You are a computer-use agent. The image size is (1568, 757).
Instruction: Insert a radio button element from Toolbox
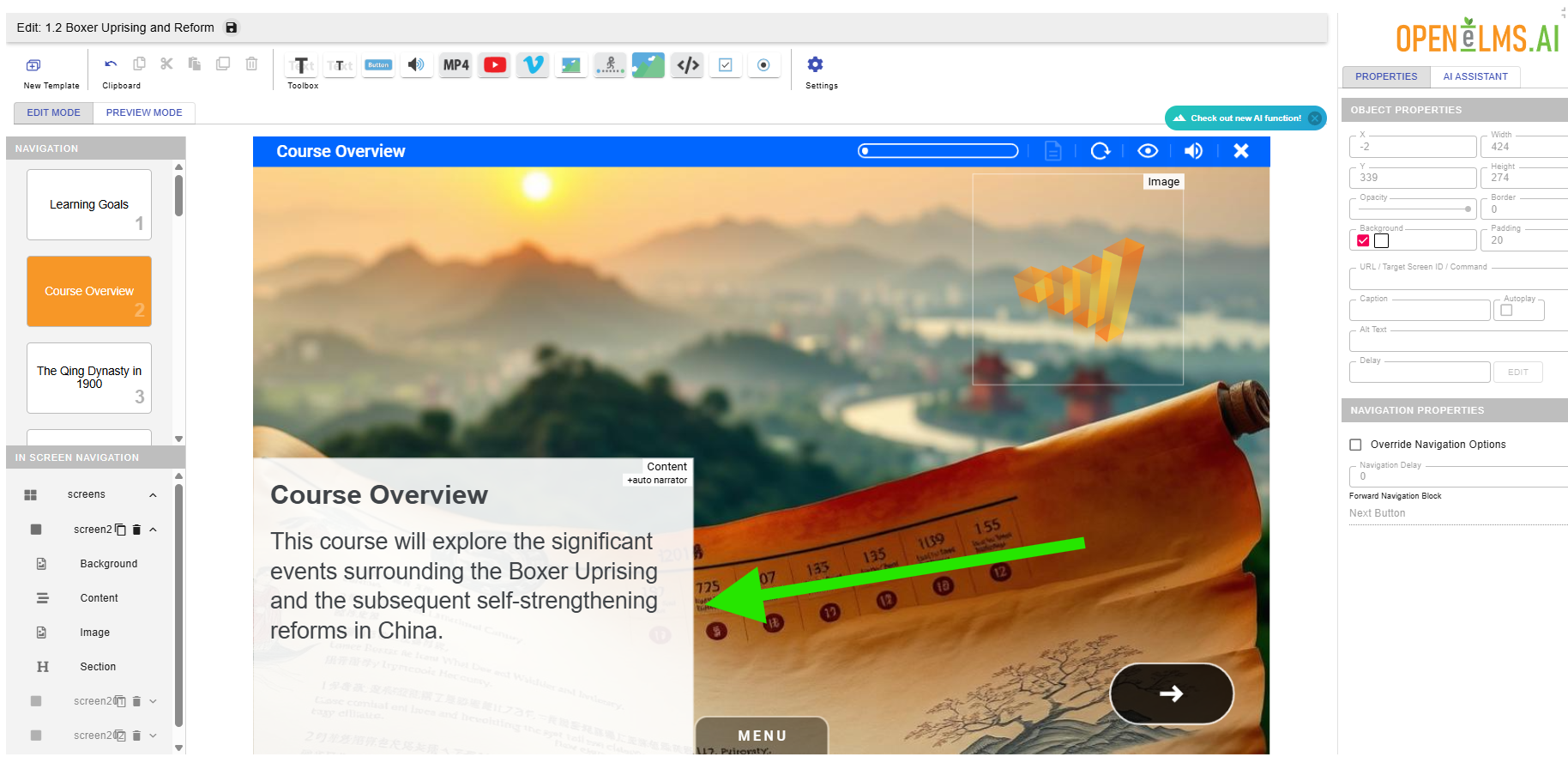763,65
